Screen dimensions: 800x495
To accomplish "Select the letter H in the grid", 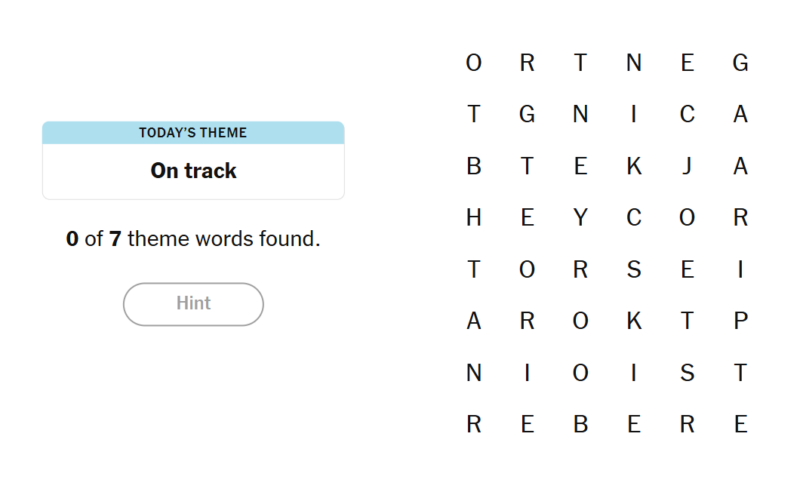I will [474, 219].
